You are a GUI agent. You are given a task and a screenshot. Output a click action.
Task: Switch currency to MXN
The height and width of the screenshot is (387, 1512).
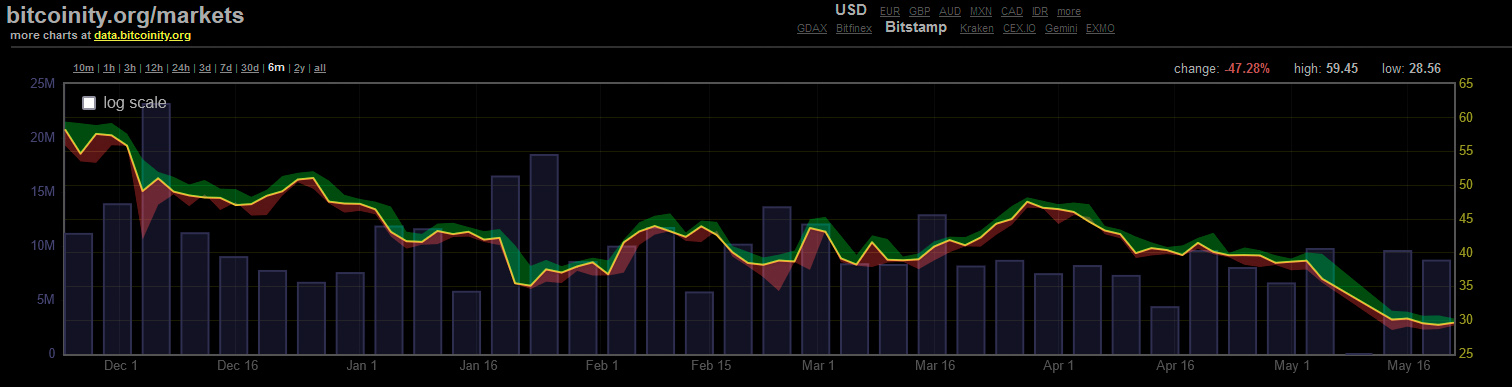[981, 11]
